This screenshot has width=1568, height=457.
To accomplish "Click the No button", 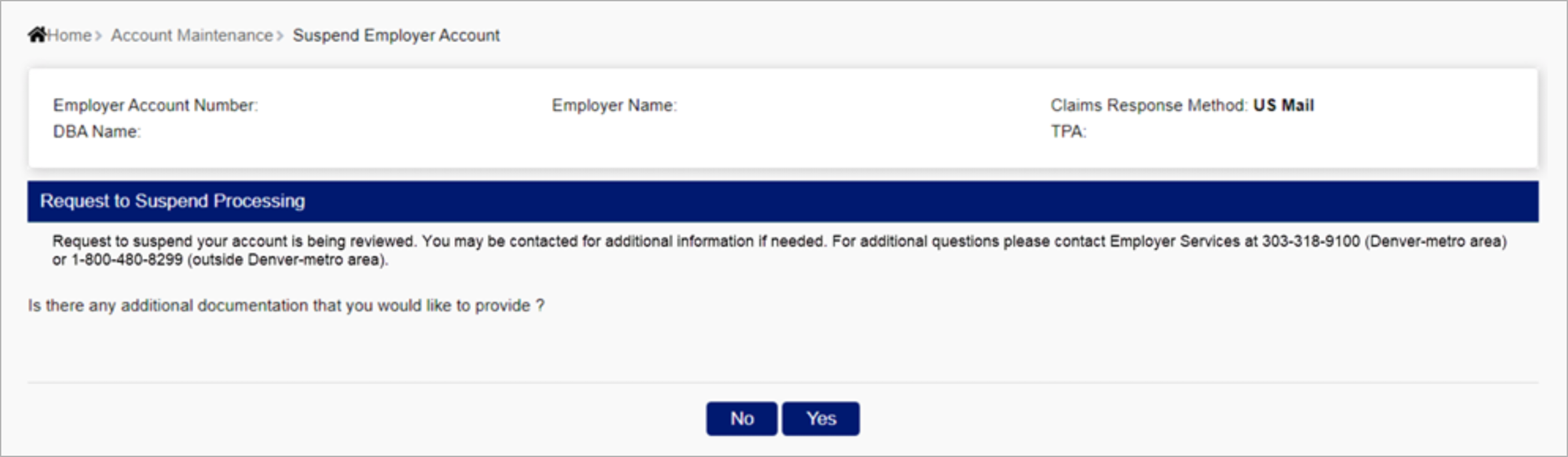I will click(742, 418).
